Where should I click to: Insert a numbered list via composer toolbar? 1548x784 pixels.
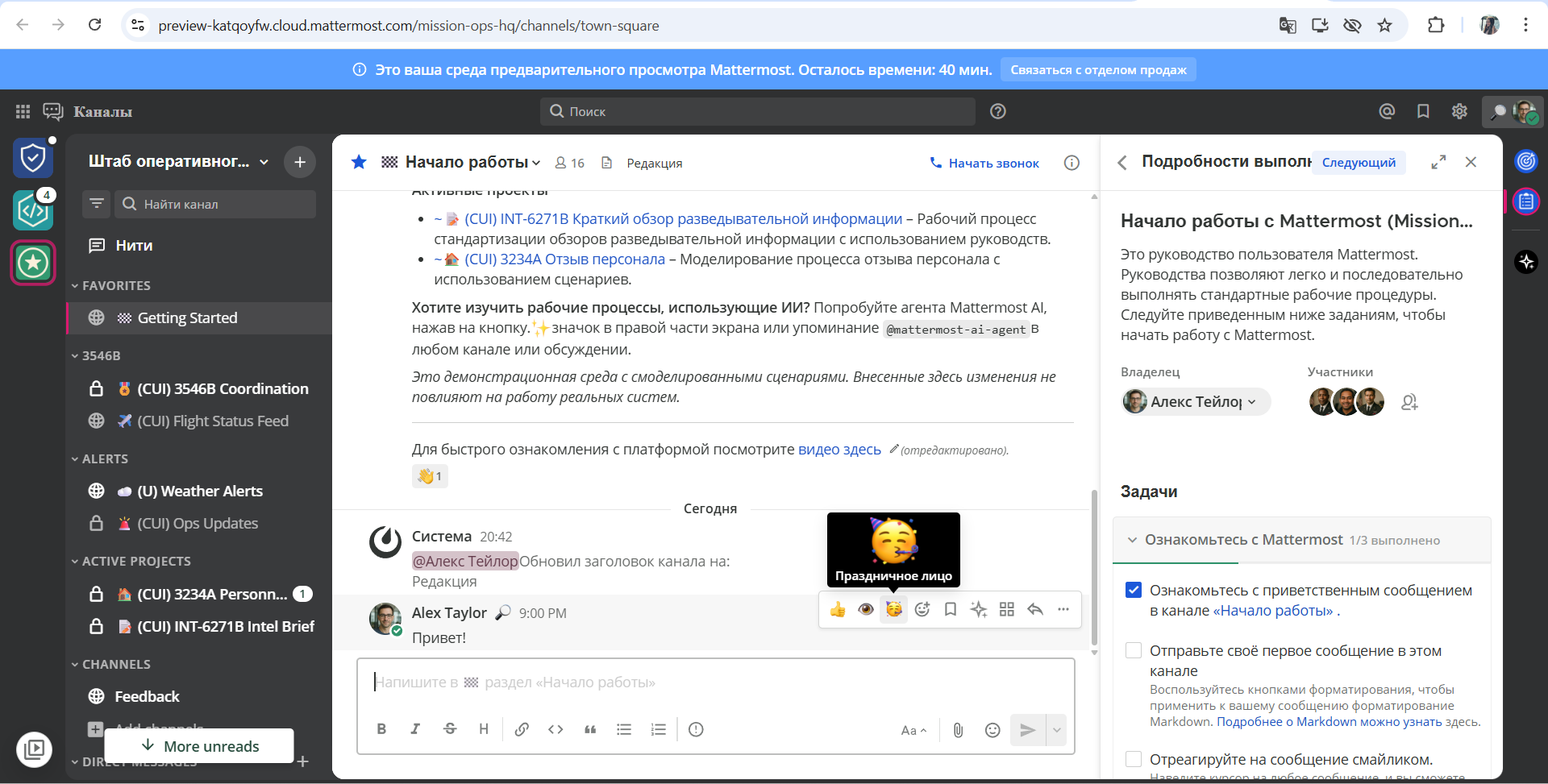(659, 728)
